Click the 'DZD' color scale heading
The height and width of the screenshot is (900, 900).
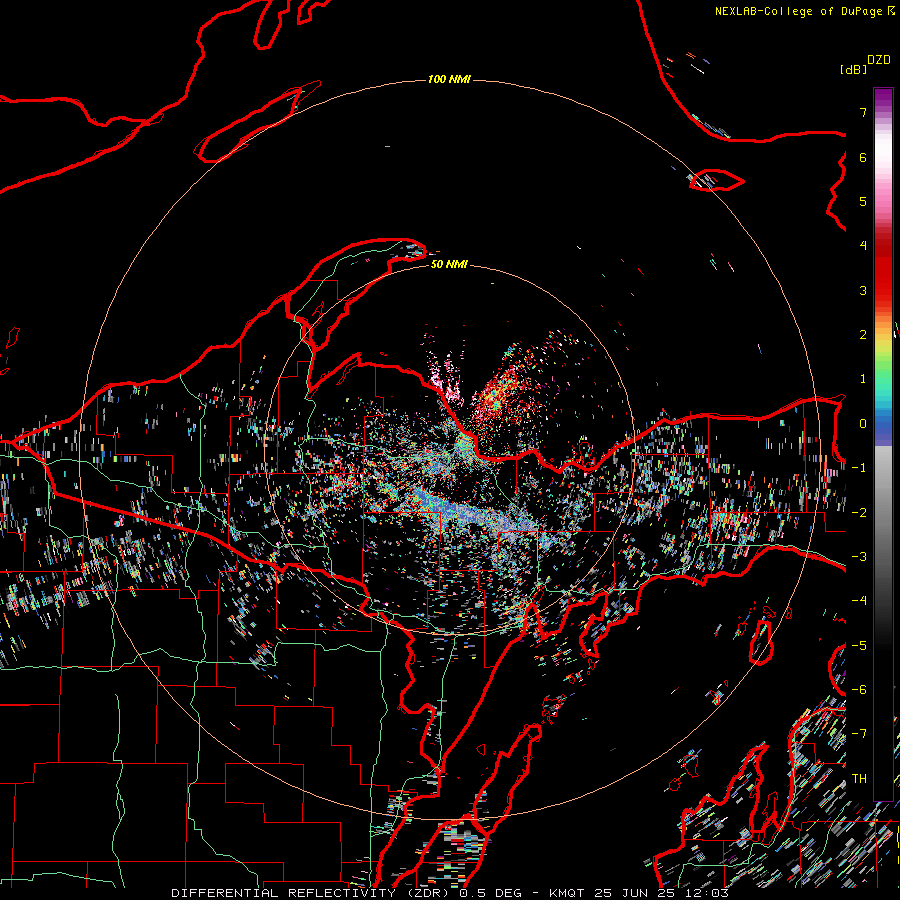pyautogui.click(x=879, y=60)
